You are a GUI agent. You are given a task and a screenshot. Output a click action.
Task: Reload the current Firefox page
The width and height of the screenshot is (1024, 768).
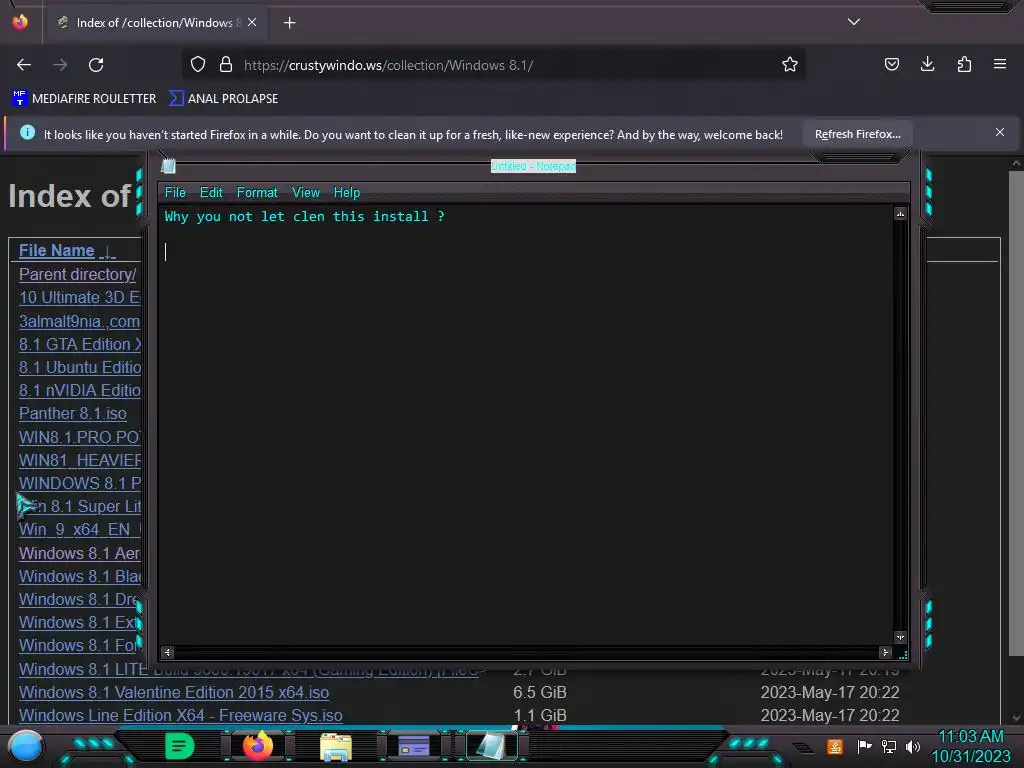(x=96, y=65)
